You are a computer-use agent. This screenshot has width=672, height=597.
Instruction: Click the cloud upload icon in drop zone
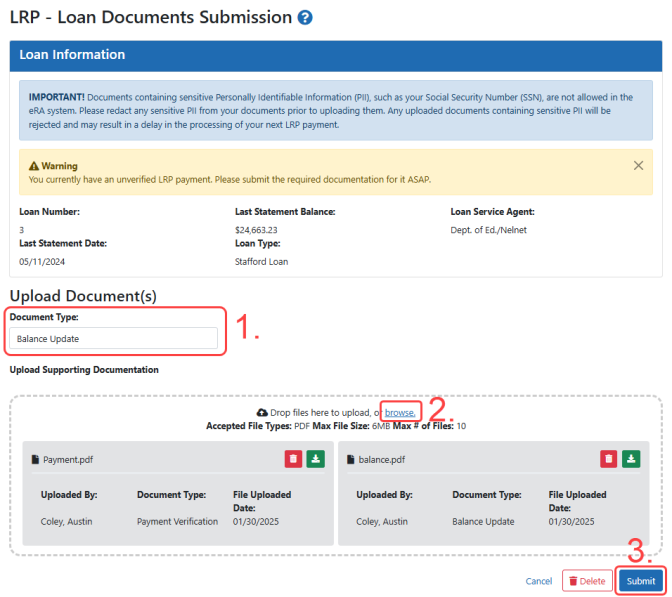pyautogui.click(x=262, y=412)
